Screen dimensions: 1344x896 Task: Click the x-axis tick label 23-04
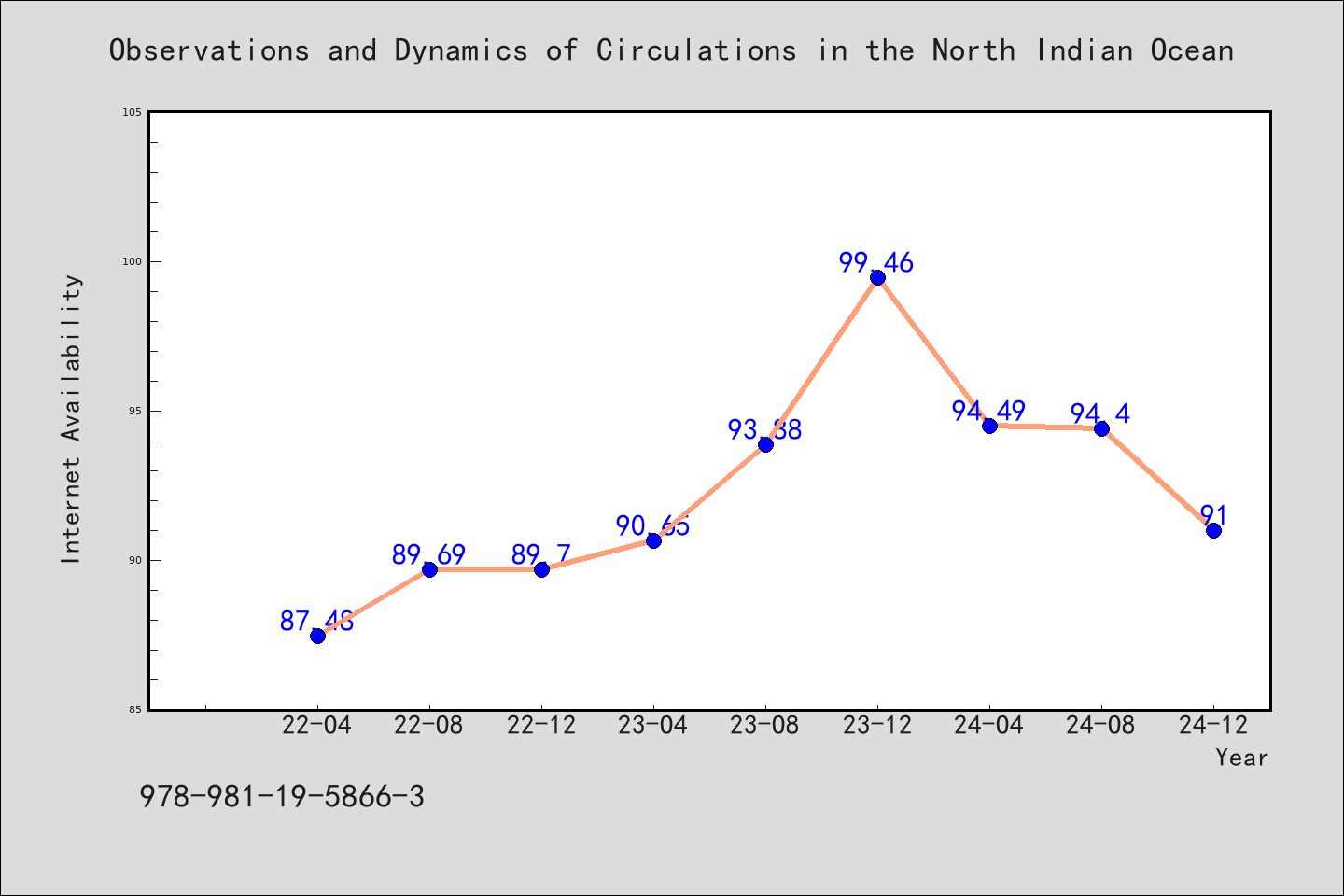pyautogui.click(x=653, y=725)
